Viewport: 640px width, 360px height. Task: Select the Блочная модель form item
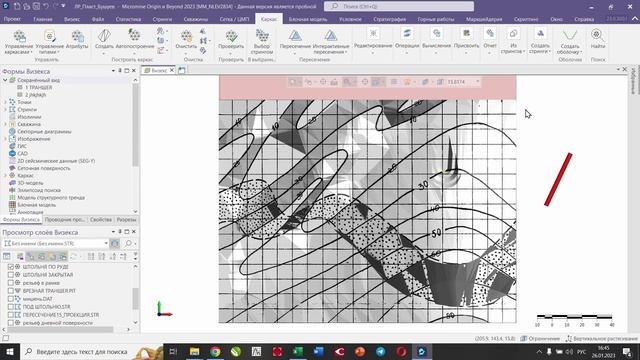click(37, 205)
